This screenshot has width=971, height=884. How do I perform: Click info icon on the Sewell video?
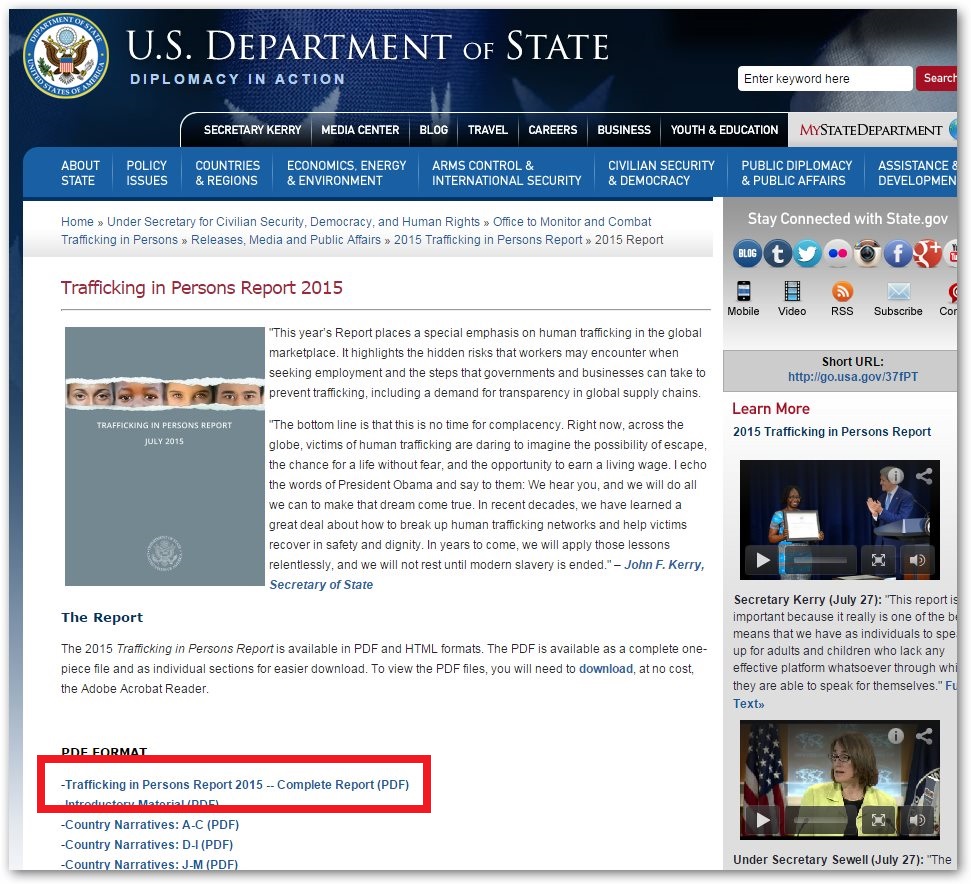(x=895, y=735)
